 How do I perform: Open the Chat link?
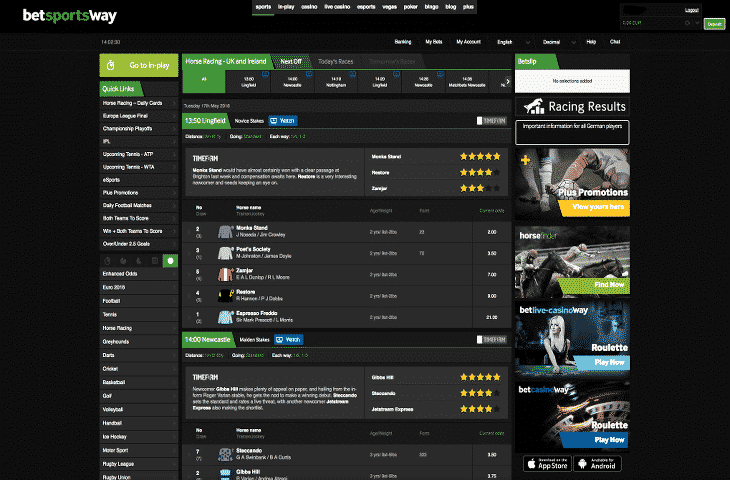[615, 42]
